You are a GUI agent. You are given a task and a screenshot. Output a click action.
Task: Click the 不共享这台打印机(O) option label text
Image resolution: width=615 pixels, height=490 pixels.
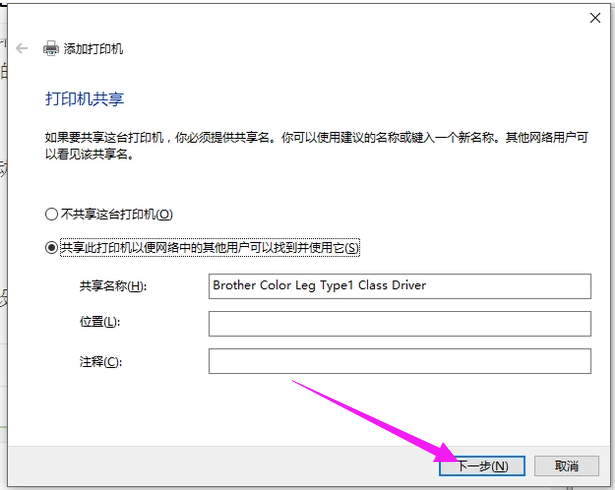tap(116, 214)
